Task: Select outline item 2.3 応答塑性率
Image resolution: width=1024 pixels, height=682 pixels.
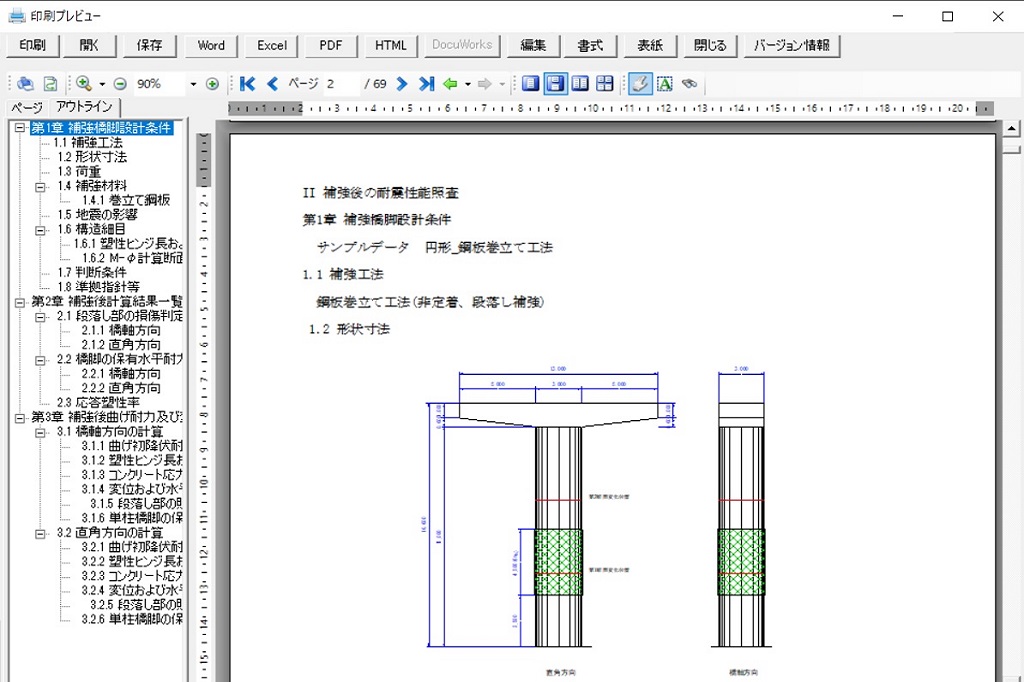Action: 98,402
